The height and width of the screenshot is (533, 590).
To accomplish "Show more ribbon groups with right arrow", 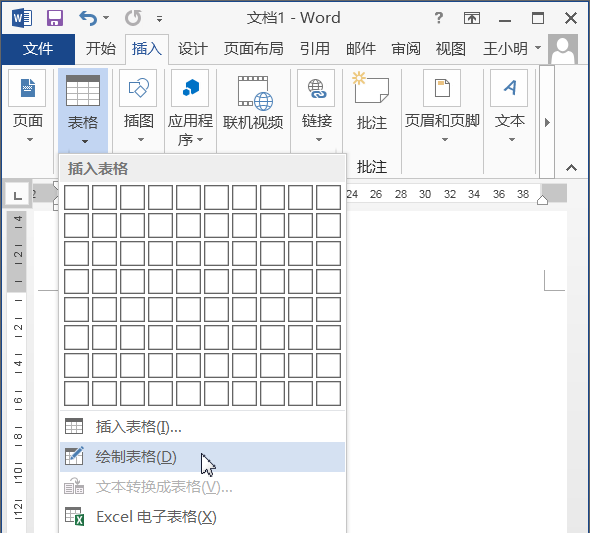I will click(547, 122).
